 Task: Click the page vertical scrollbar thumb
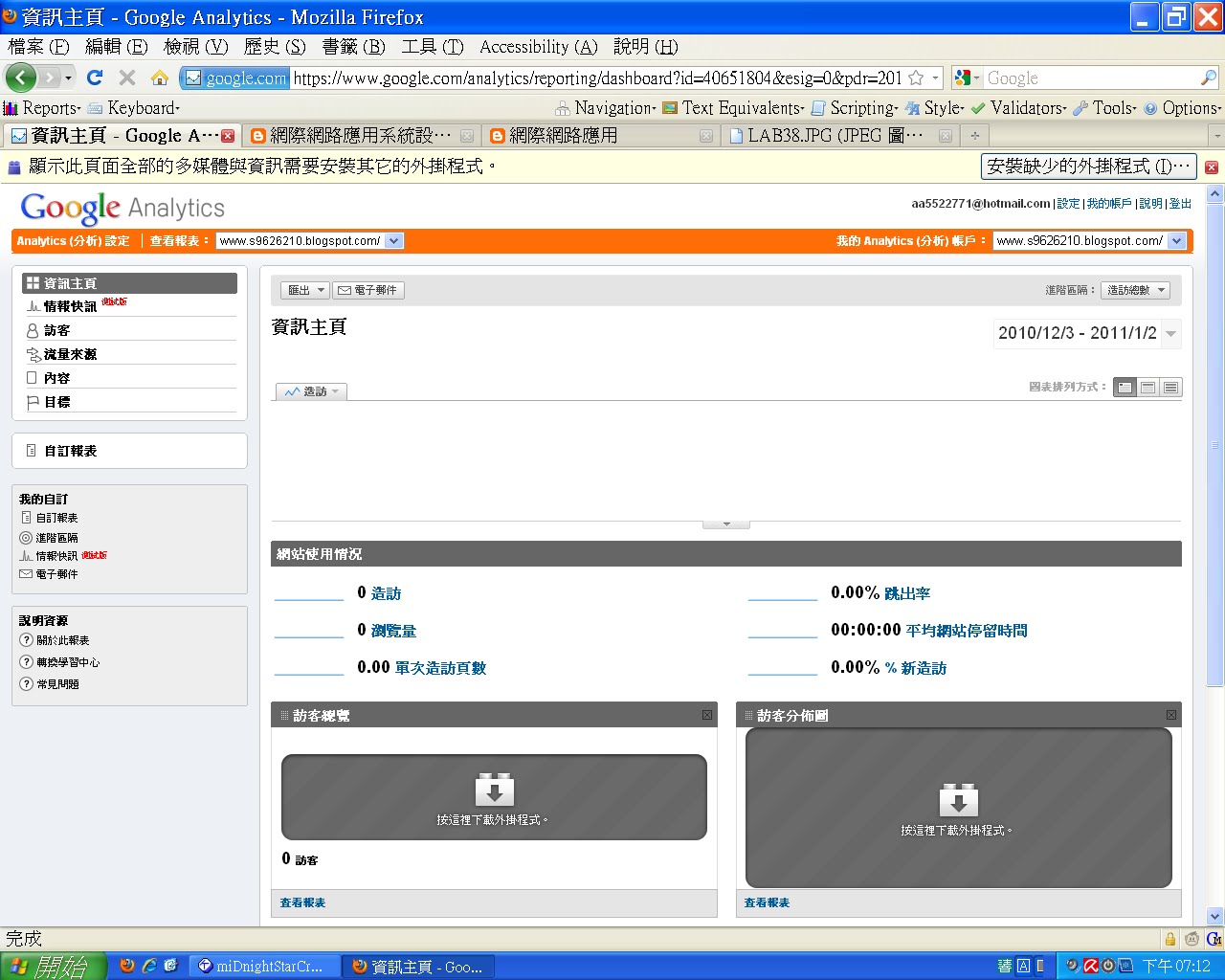[1215, 445]
